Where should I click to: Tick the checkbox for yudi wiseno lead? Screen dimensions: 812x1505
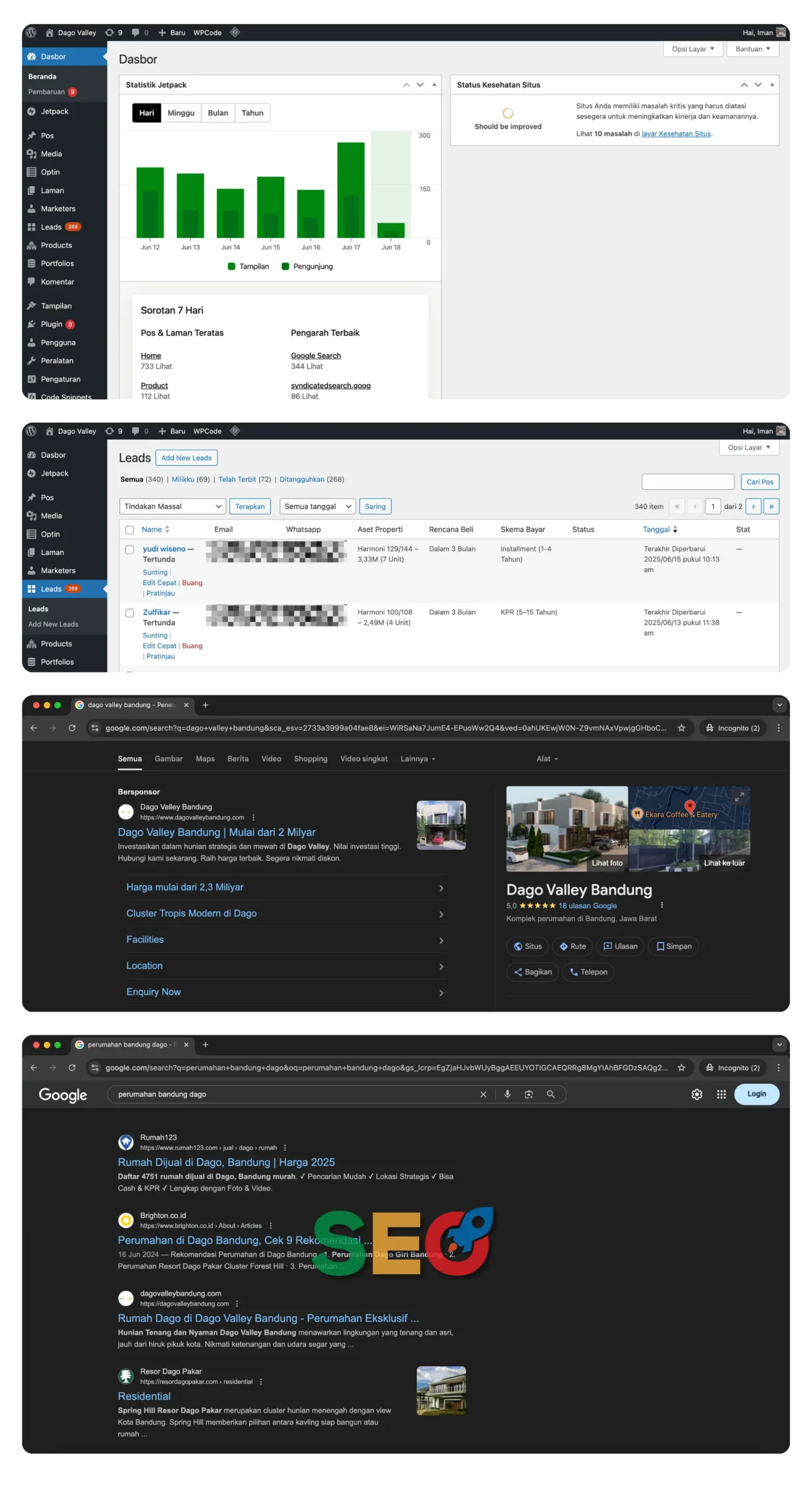(x=130, y=550)
